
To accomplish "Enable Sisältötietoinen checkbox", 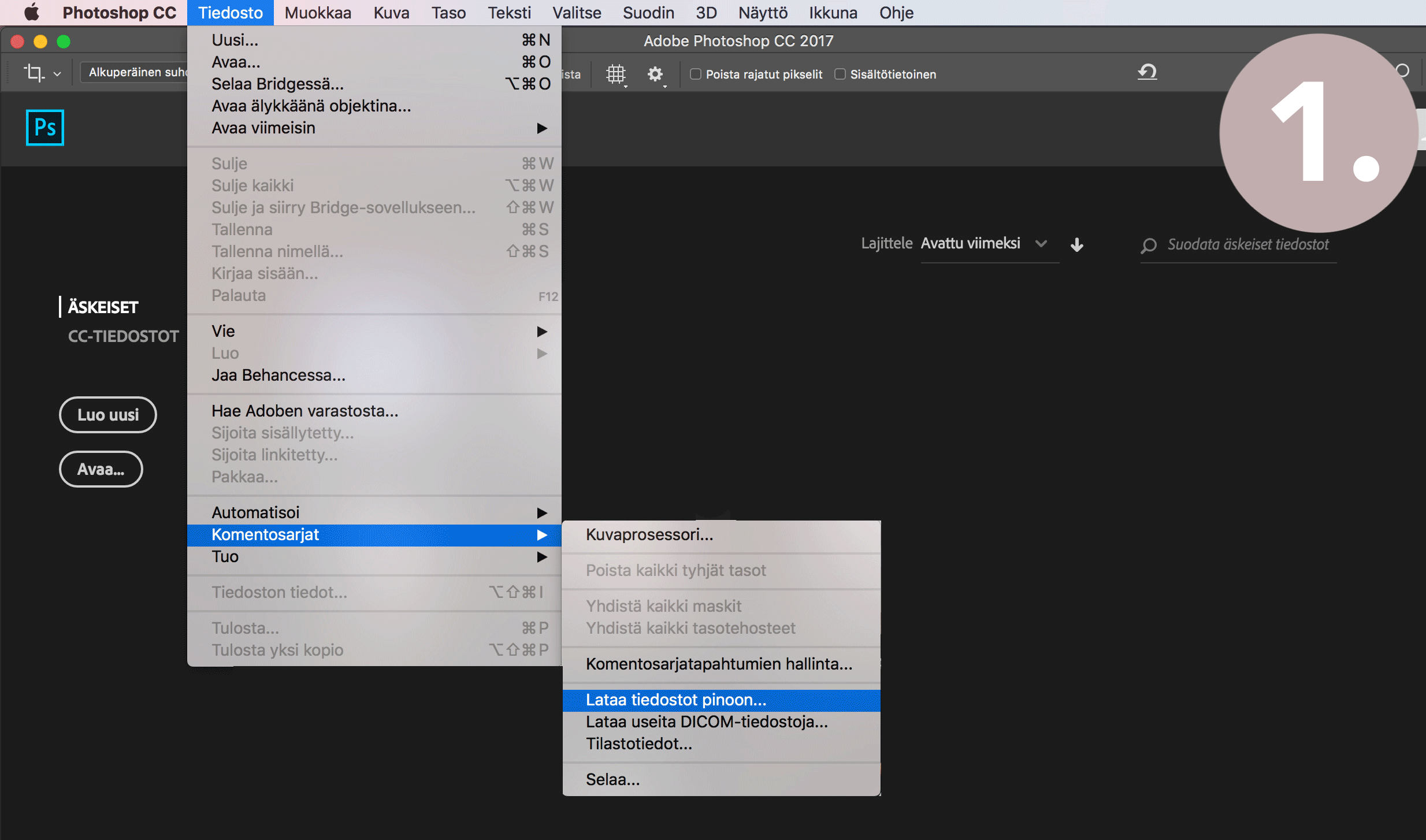I will 840,74.
